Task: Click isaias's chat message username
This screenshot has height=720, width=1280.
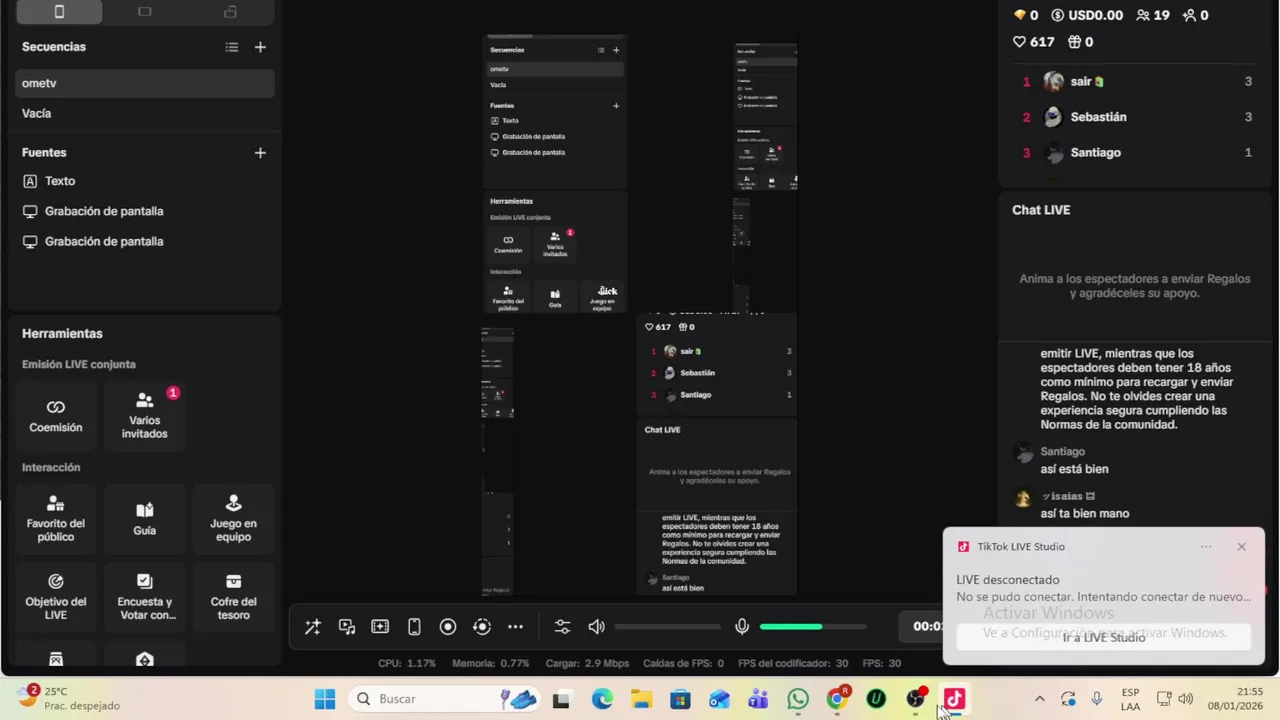Action: click(x=1067, y=496)
